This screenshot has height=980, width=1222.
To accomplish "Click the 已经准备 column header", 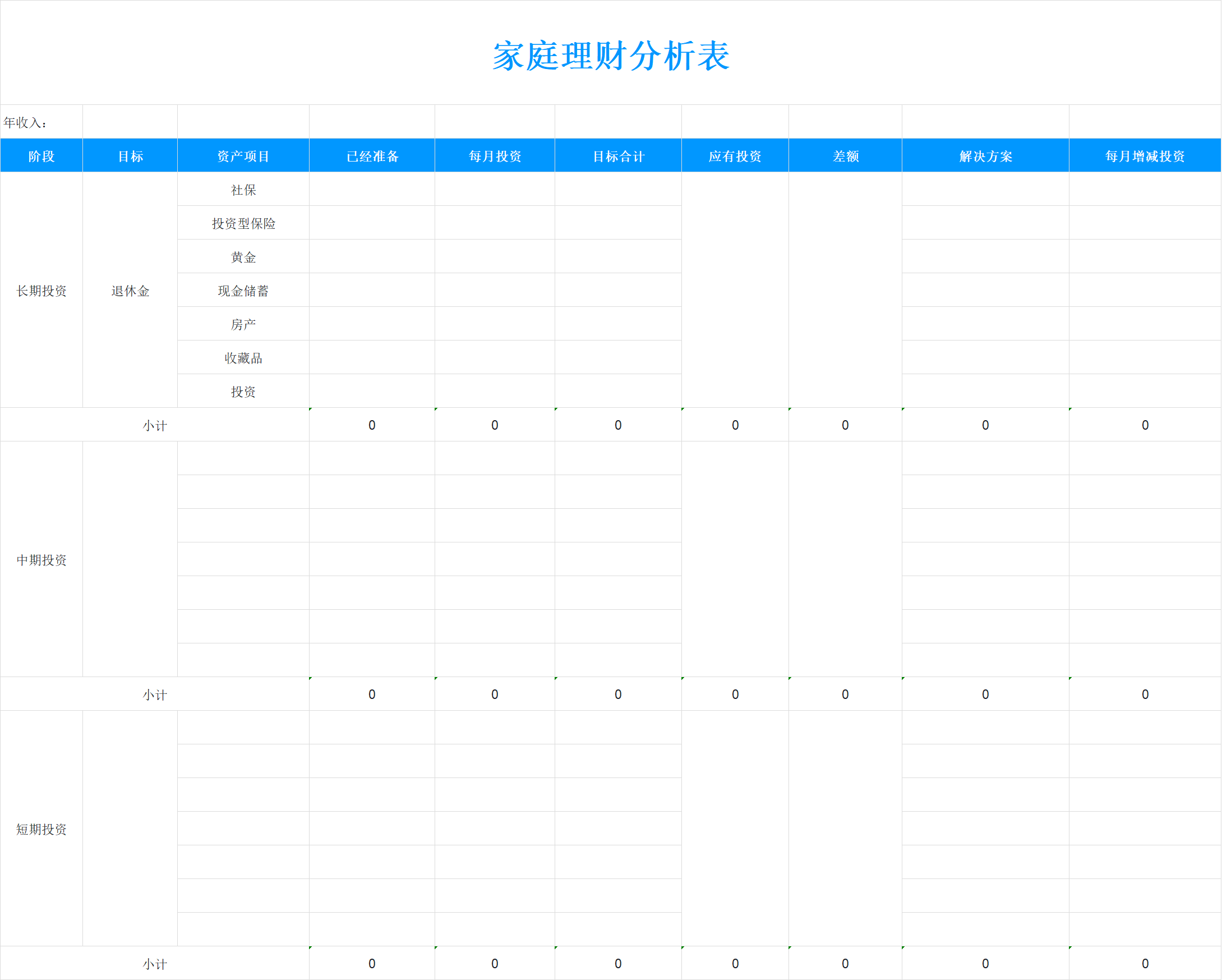I will (371, 156).
